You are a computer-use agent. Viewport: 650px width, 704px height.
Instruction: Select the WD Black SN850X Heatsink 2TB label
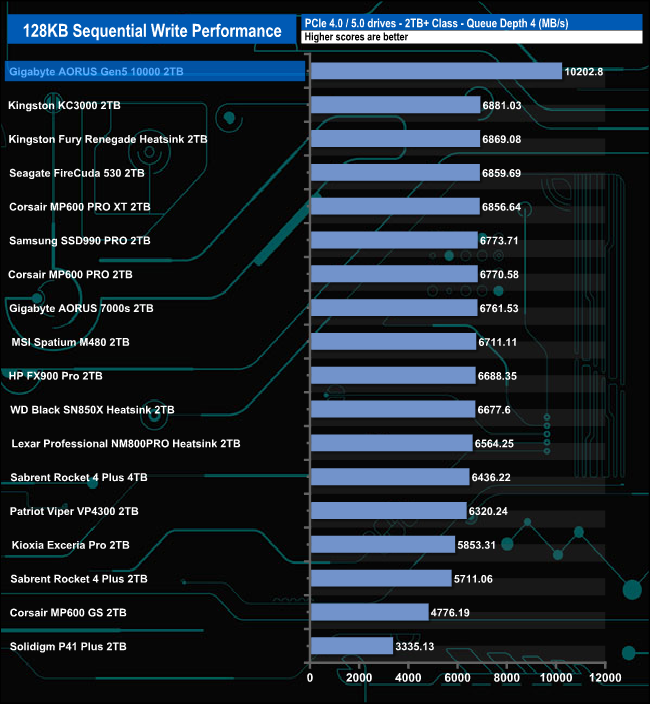pyautogui.click(x=92, y=410)
